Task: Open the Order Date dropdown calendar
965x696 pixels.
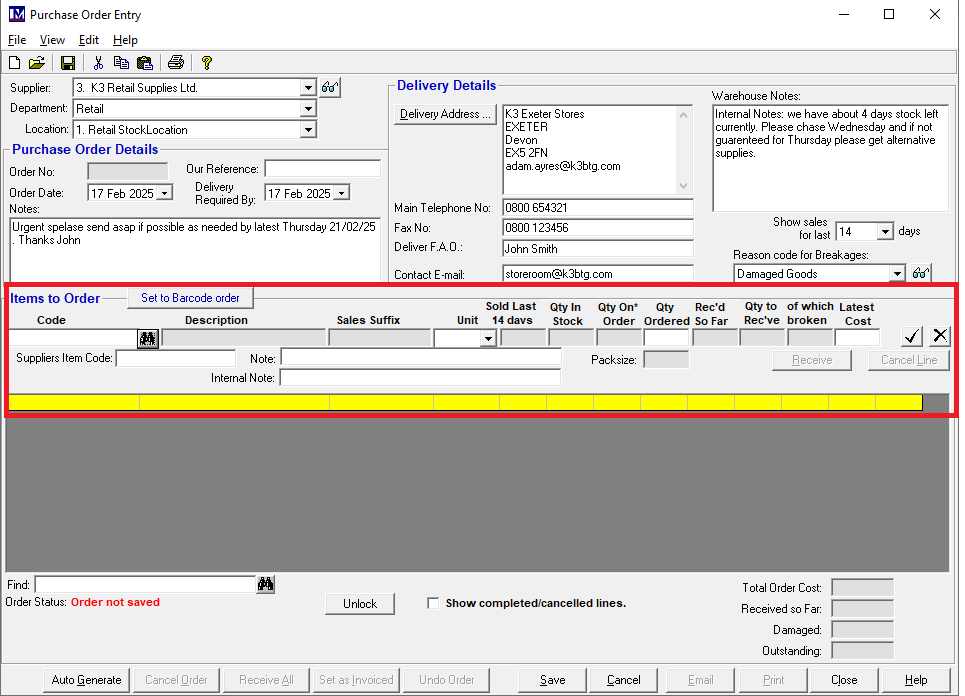Action: click(165, 193)
